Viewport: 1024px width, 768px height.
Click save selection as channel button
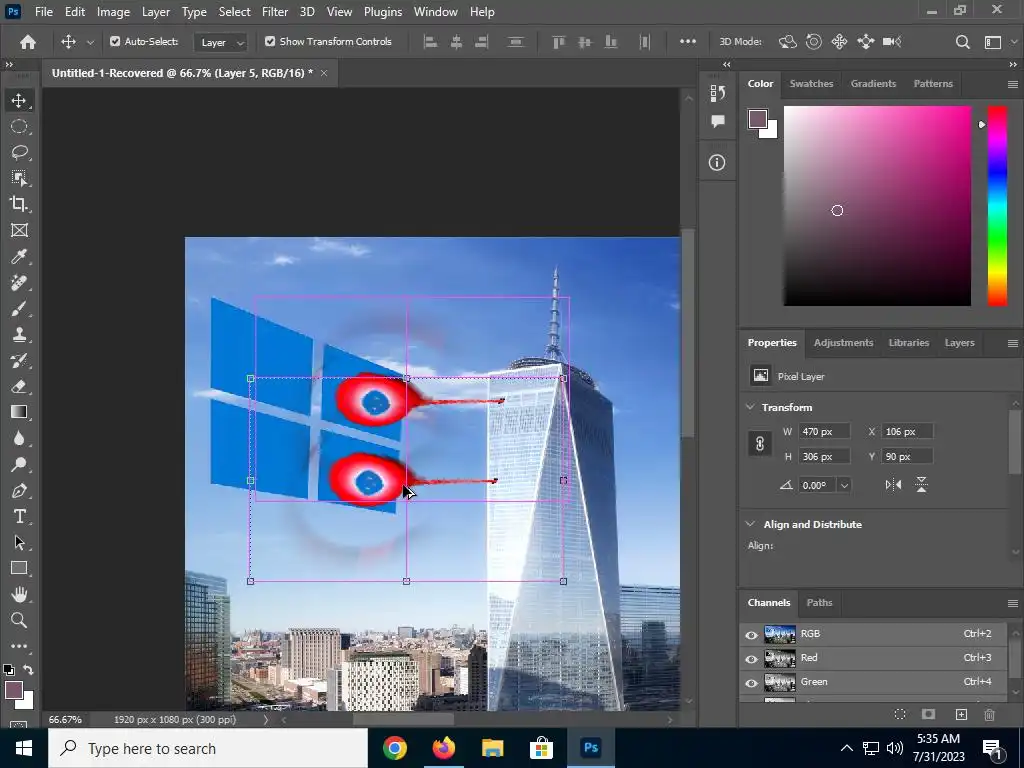point(929,714)
